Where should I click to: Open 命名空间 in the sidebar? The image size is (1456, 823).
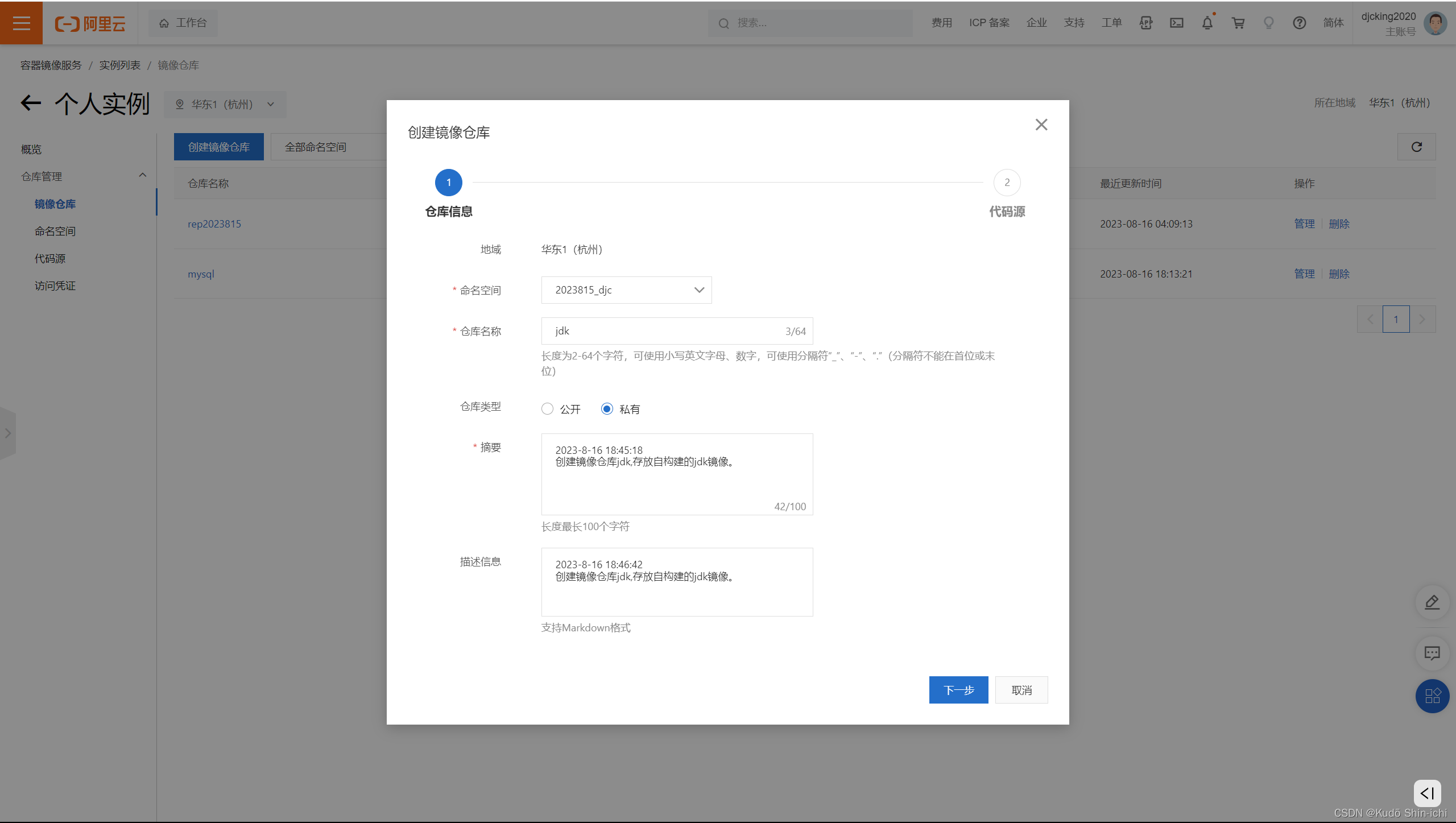55,231
